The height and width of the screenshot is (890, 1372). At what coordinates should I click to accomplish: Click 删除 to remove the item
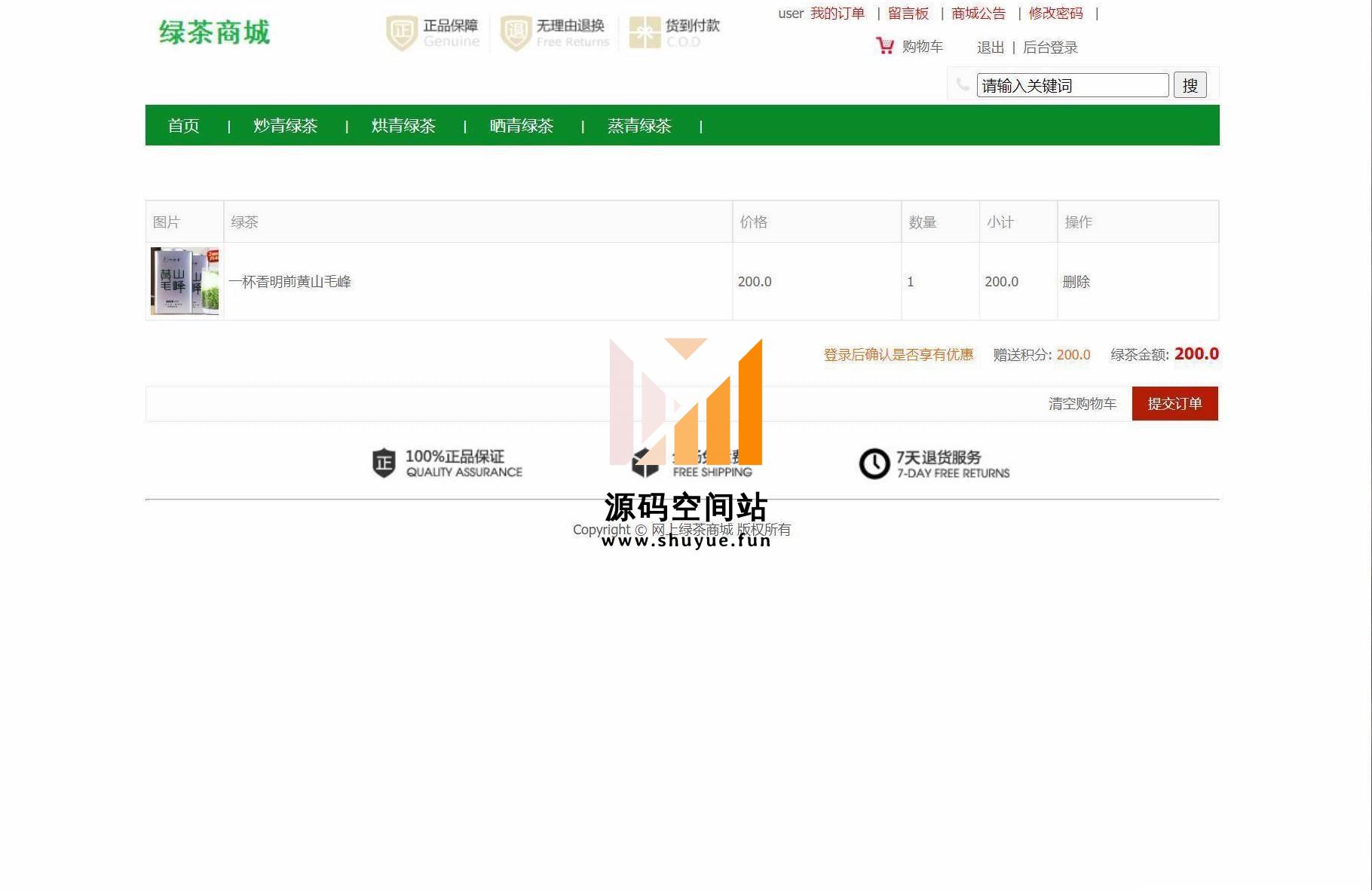pyautogui.click(x=1076, y=282)
